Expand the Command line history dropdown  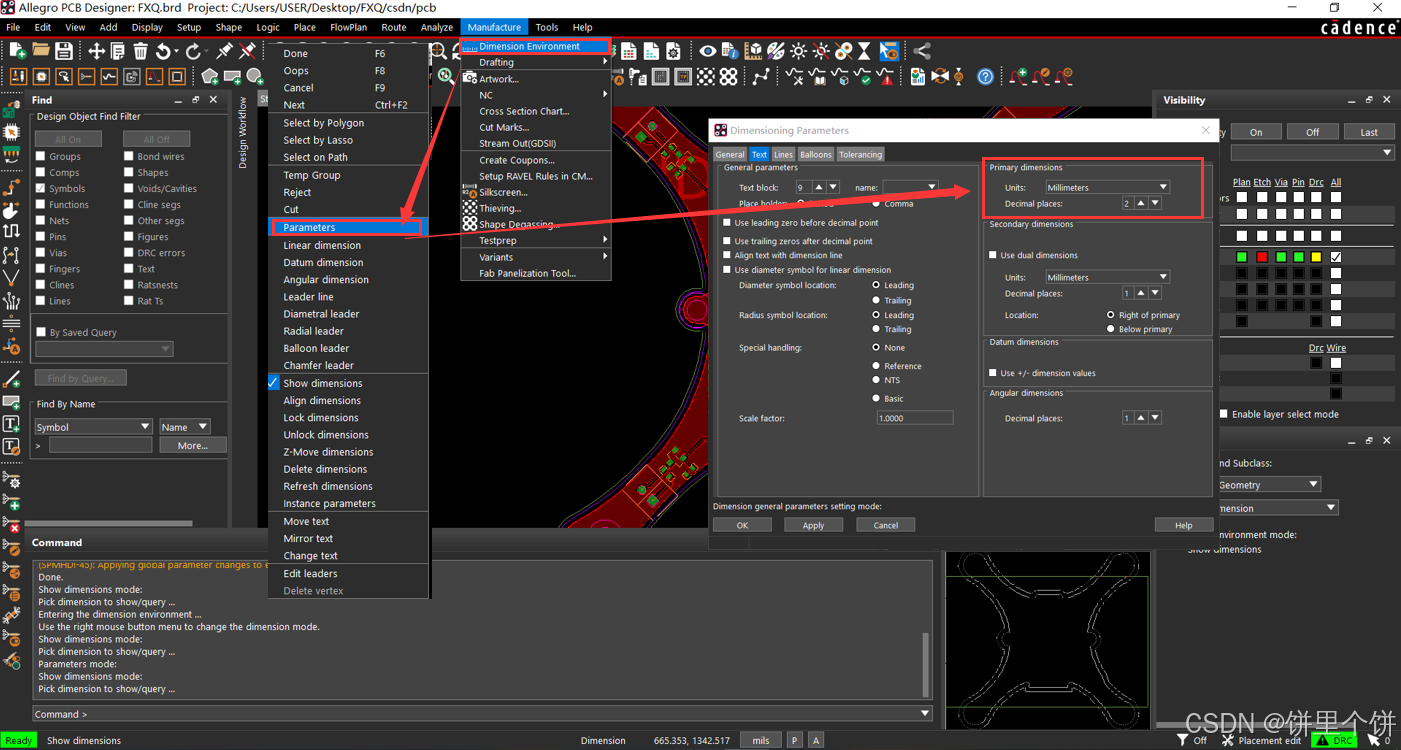(925, 714)
